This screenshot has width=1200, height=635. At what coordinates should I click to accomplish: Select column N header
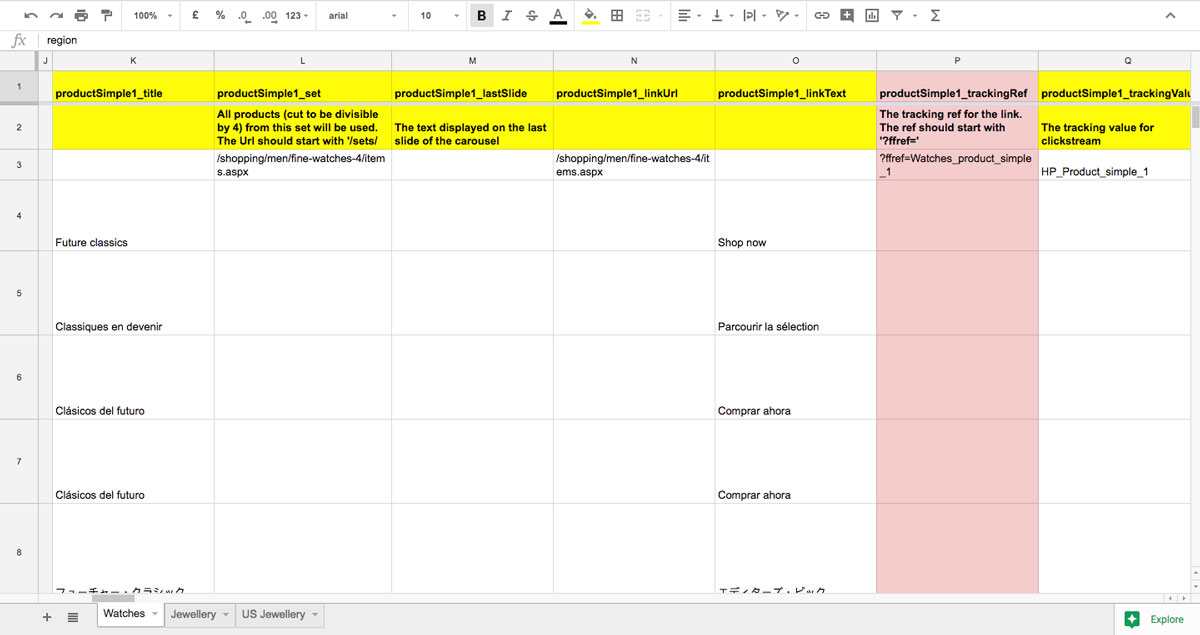pyautogui.click(x=634, y=61)
